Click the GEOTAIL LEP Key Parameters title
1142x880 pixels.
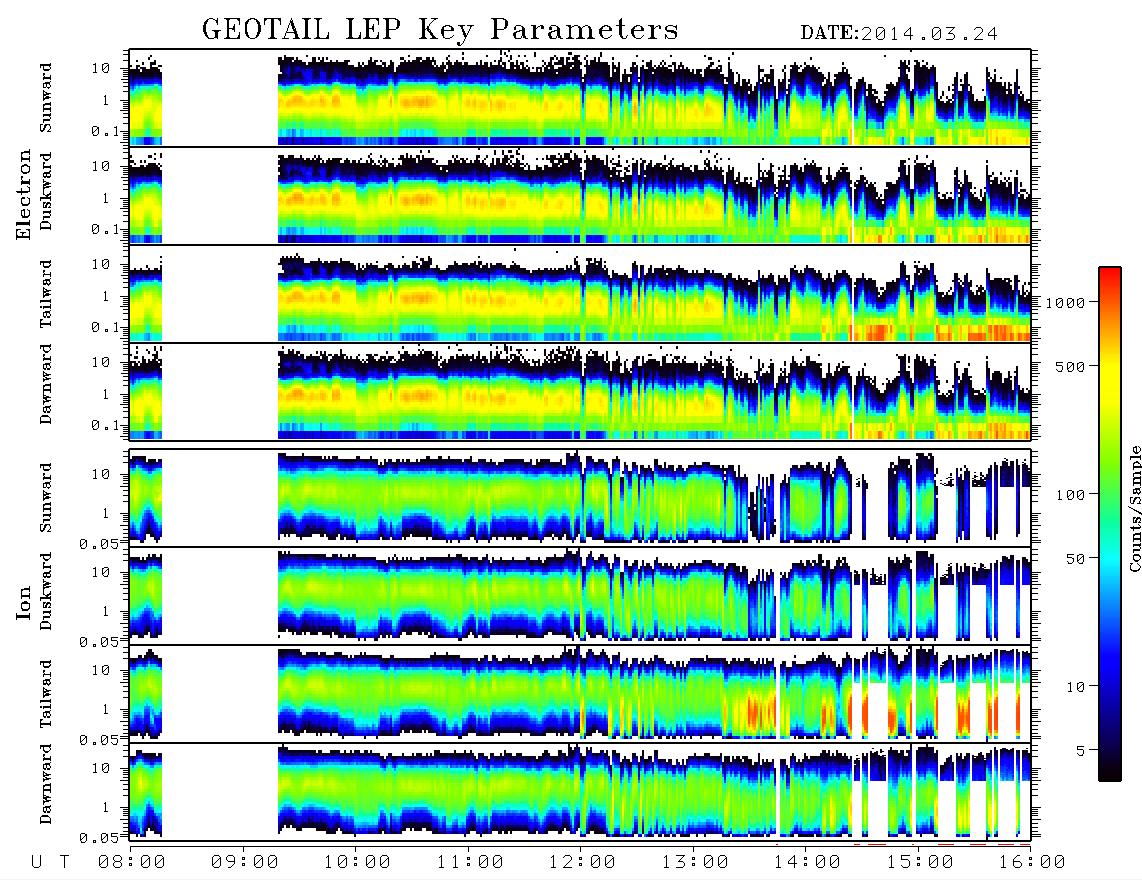tap(440, 30)
